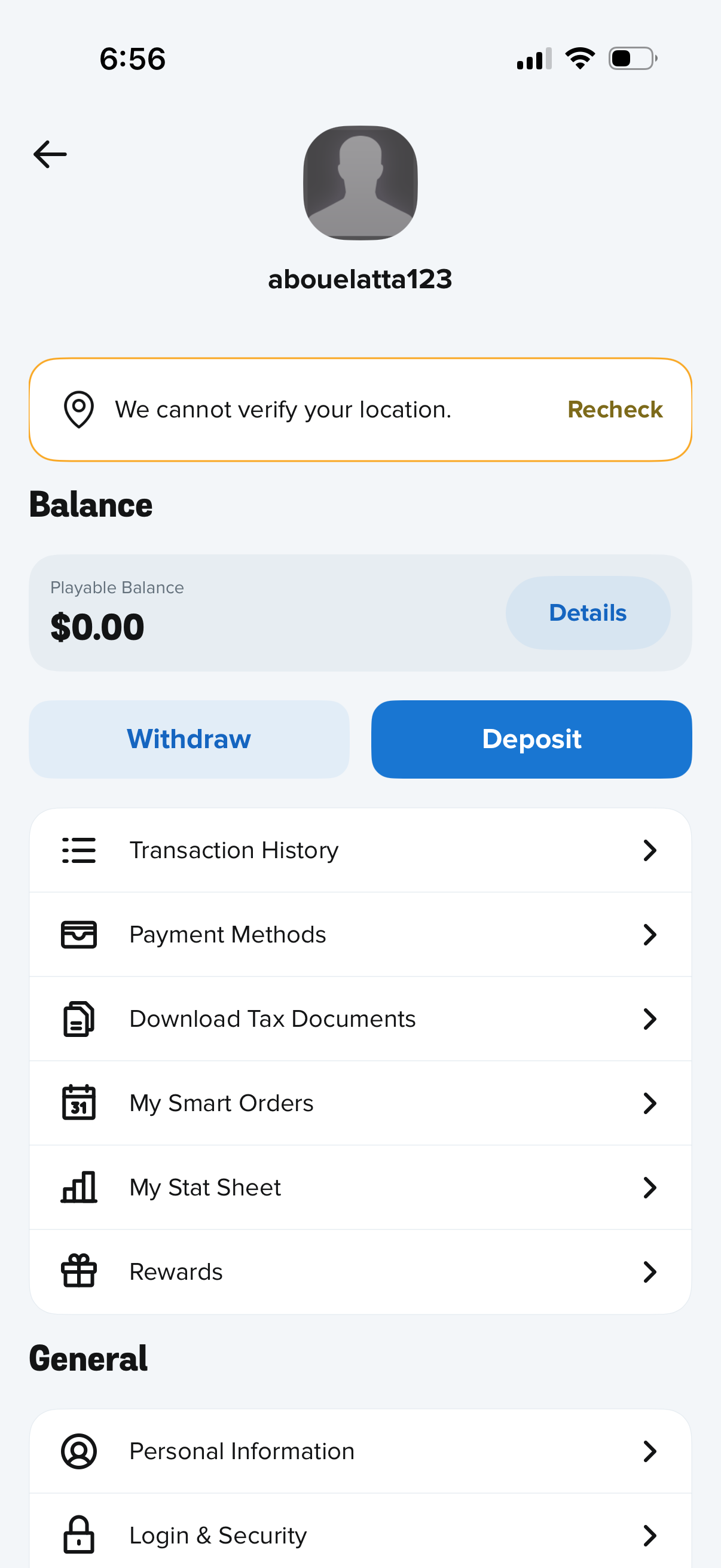Expand Transaction History using its chevron
This screenshot has width=721, height=1568.
[x=650, y=850]
